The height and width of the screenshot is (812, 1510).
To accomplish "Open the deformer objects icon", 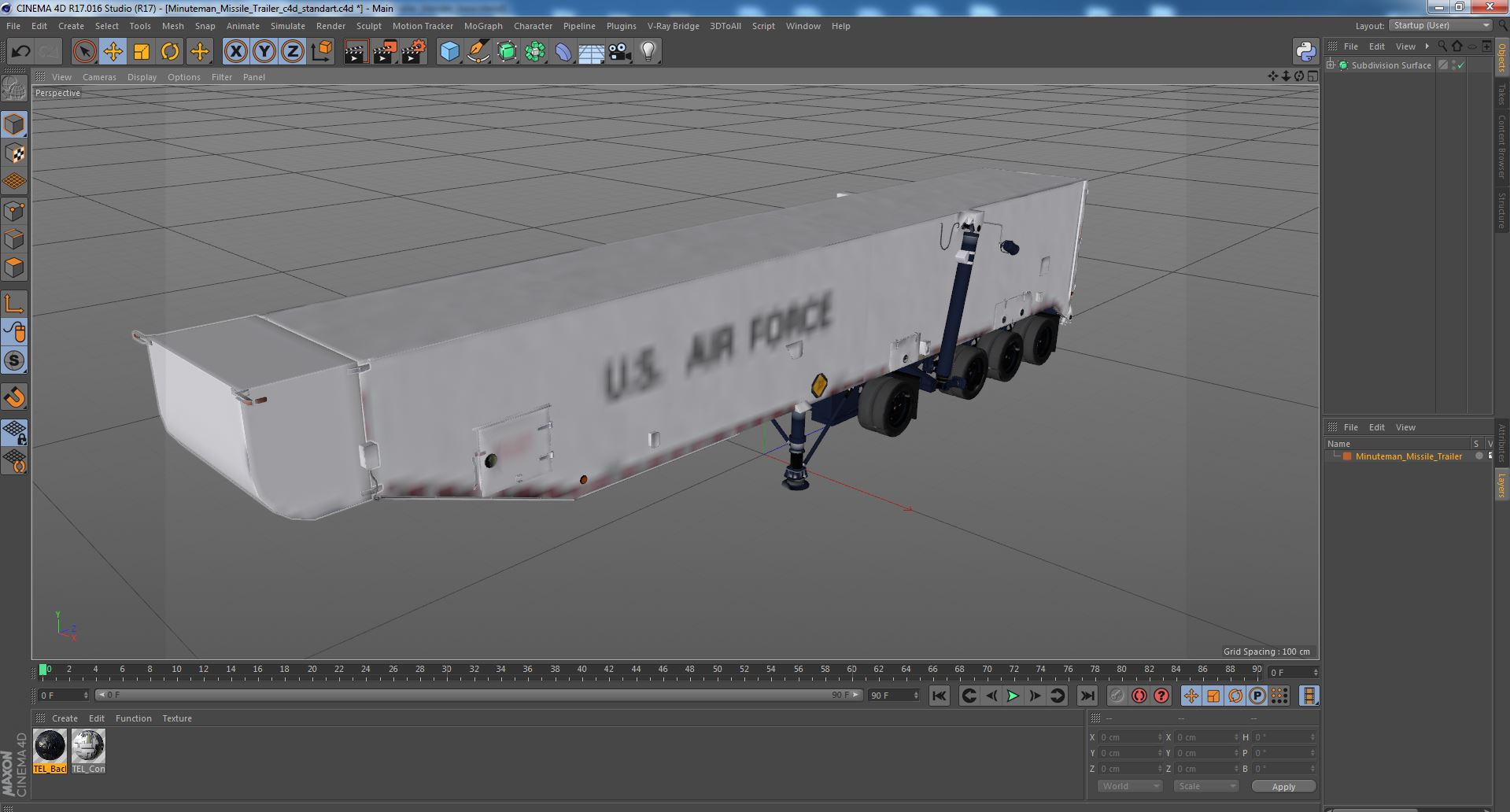I will pos(563,52).
